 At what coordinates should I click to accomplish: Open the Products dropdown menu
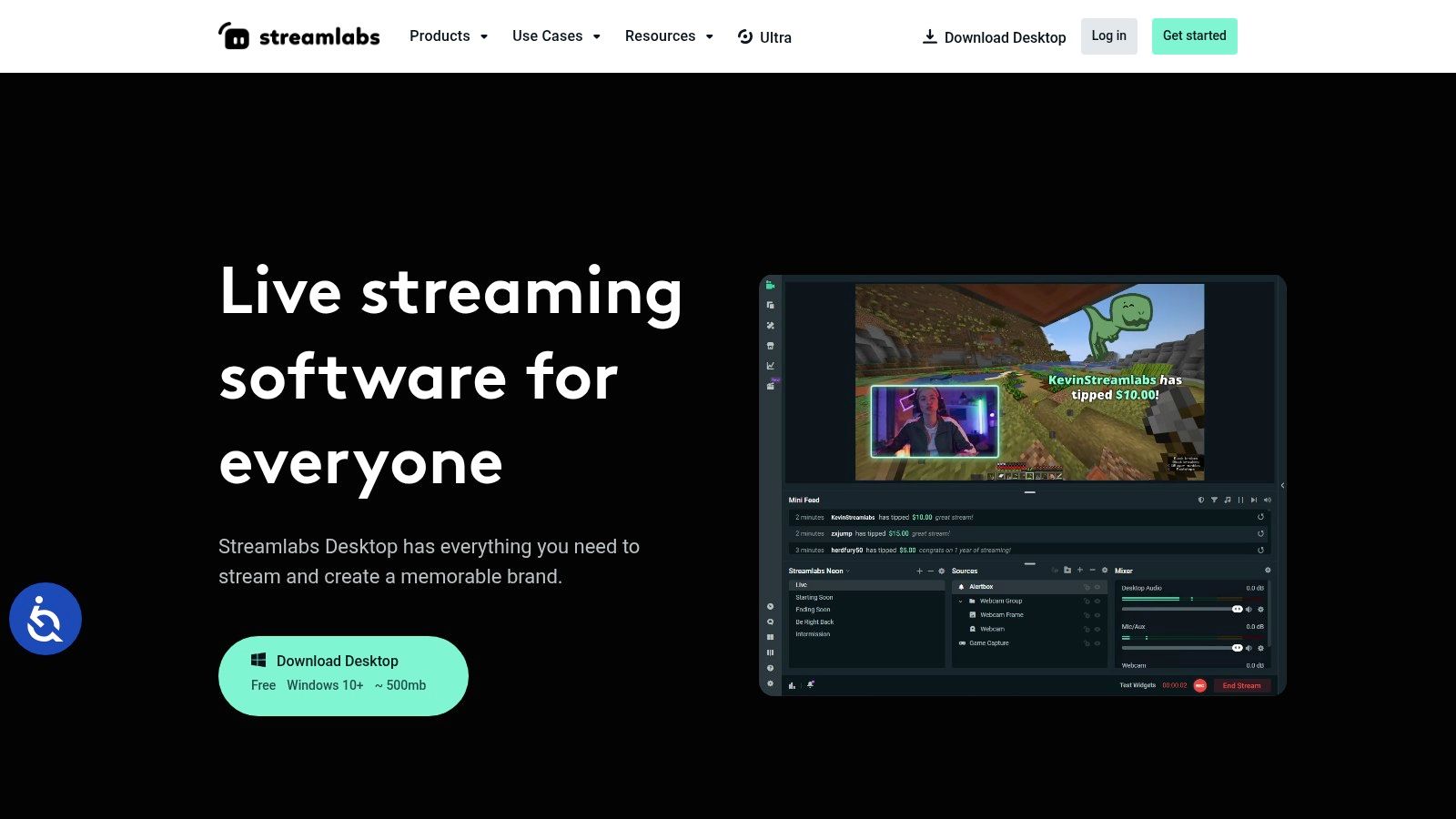point(449,36)
